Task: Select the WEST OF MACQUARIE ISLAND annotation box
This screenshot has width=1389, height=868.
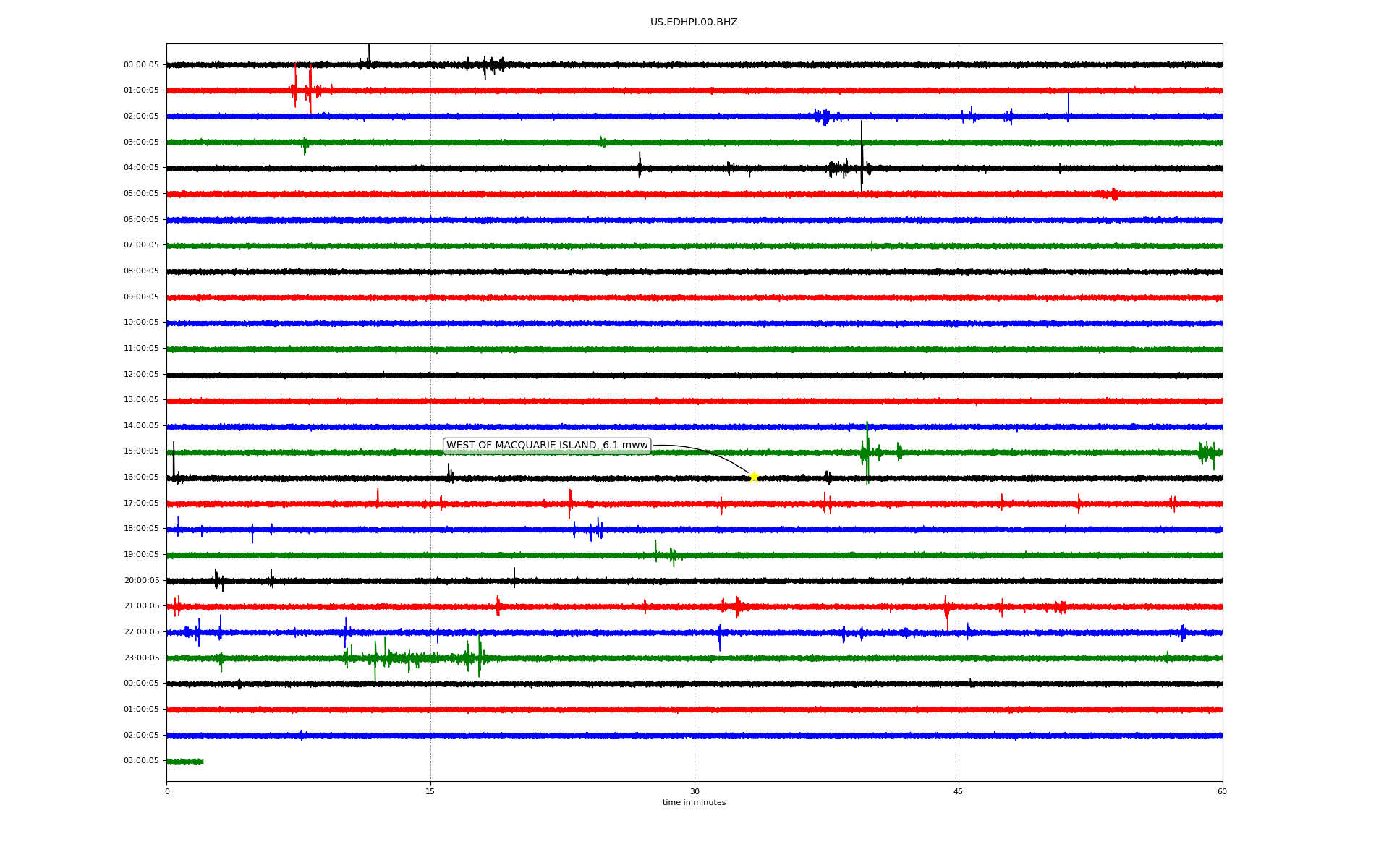Action: click(547, 446)
